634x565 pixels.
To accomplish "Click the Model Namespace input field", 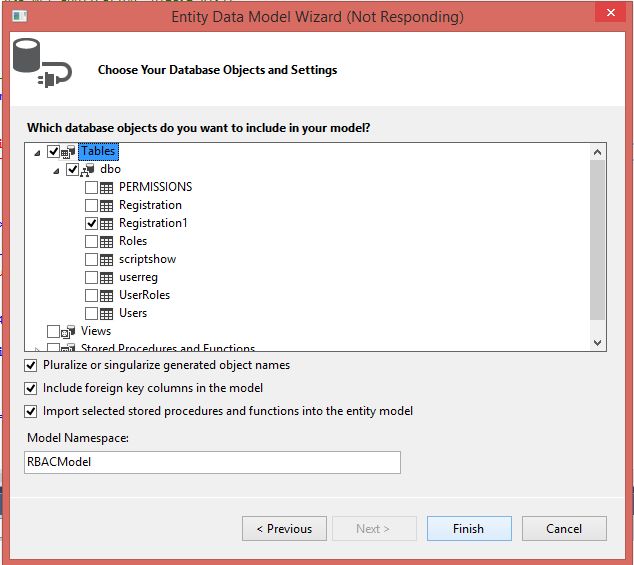I will 212,462.
